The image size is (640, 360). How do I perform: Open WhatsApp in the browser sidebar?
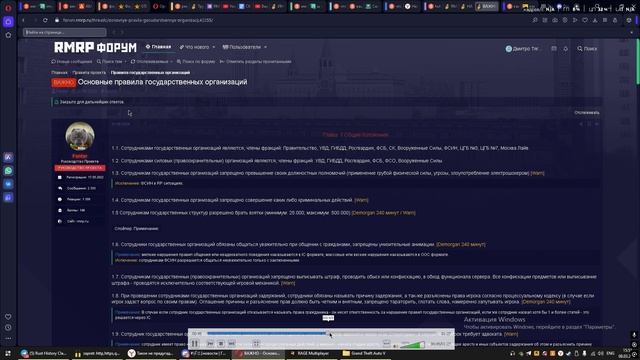(9, 171)
